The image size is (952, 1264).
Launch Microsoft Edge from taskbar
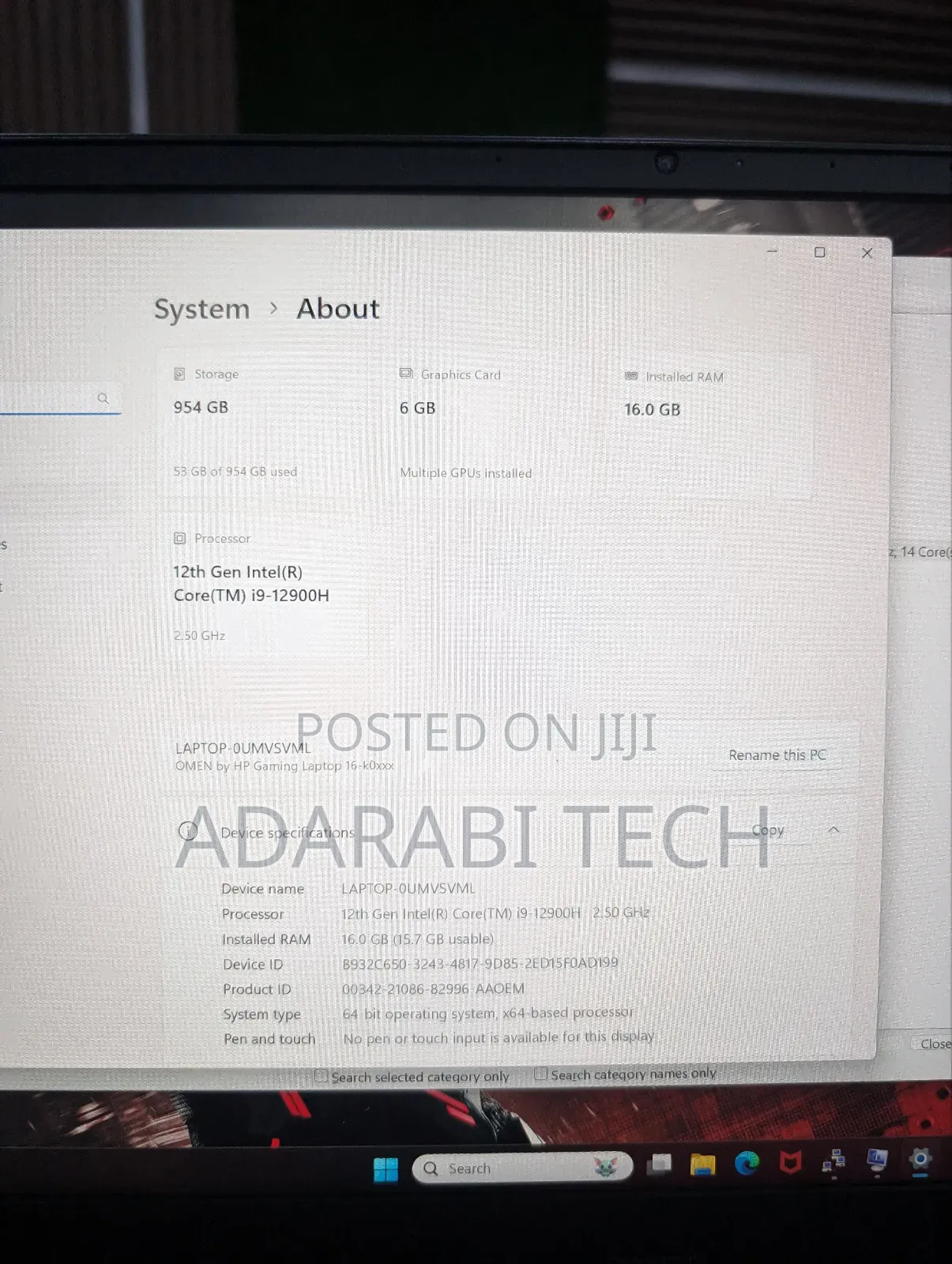coord(747,1163)
